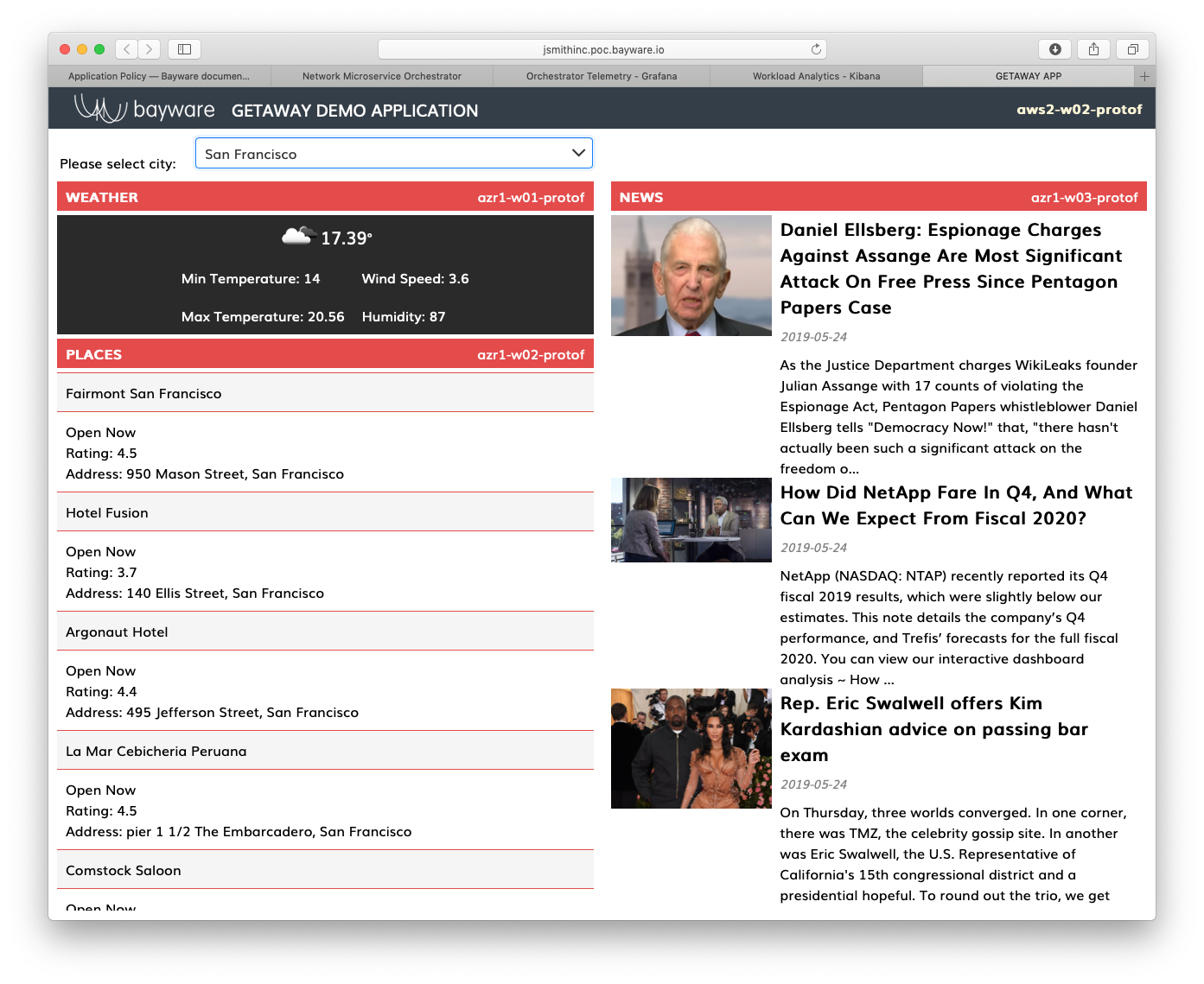This screenshot has height=984, width=1204.
Task: Click the Humidity: 87 value
Action: [x=404, y=317]
